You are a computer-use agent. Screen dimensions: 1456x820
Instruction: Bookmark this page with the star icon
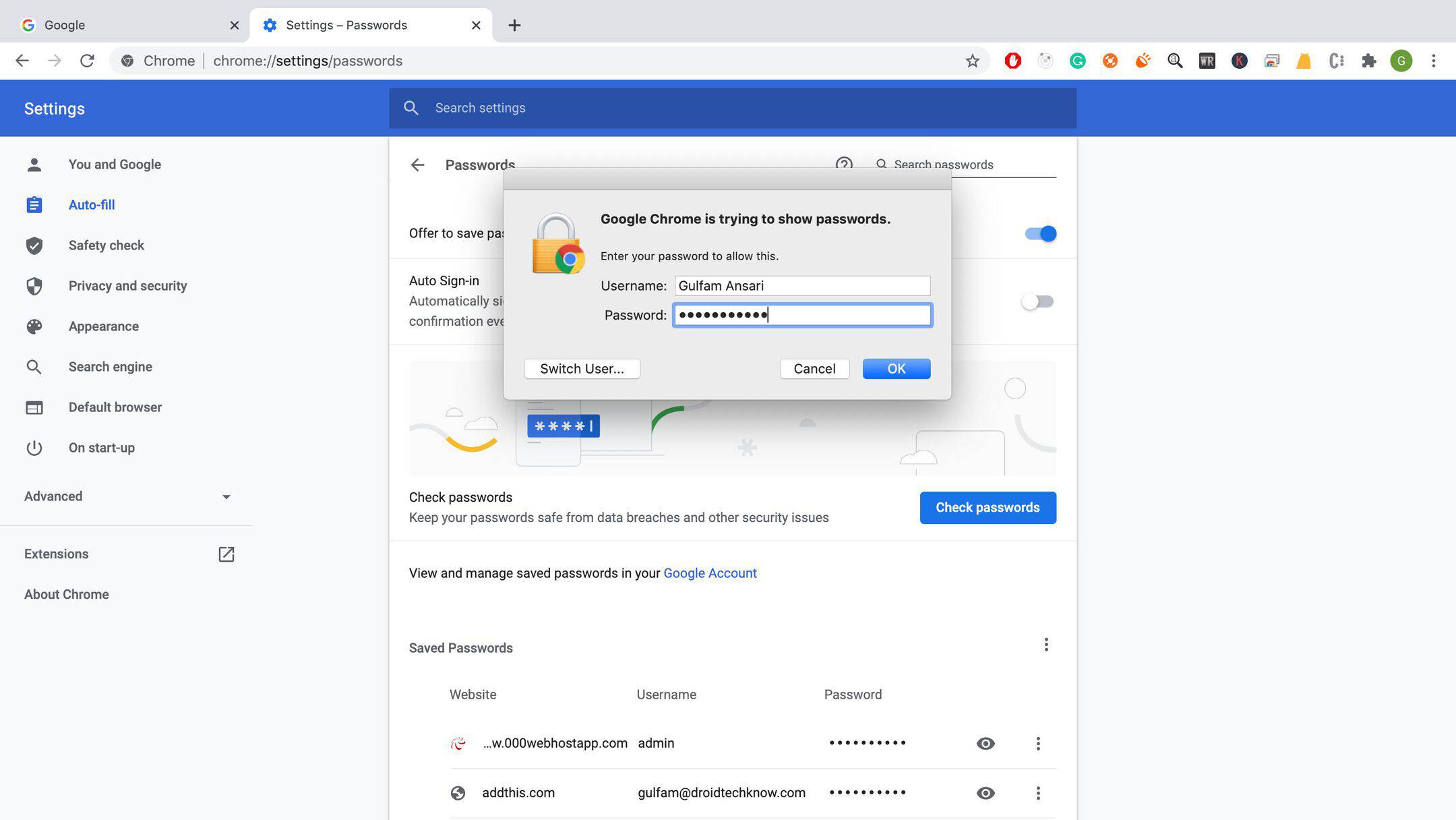click(972, 61)
